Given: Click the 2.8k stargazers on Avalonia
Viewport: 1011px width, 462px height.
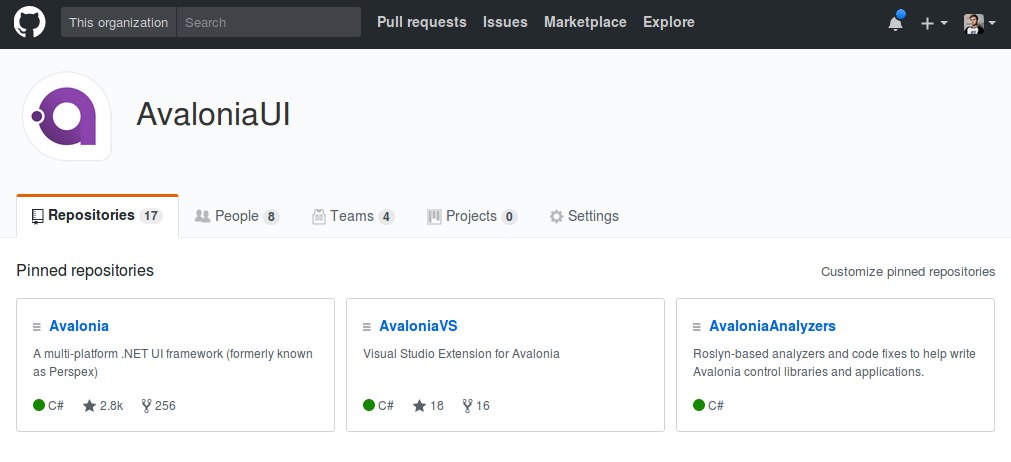Looking at the screenshot, I should tap(103, 406).
